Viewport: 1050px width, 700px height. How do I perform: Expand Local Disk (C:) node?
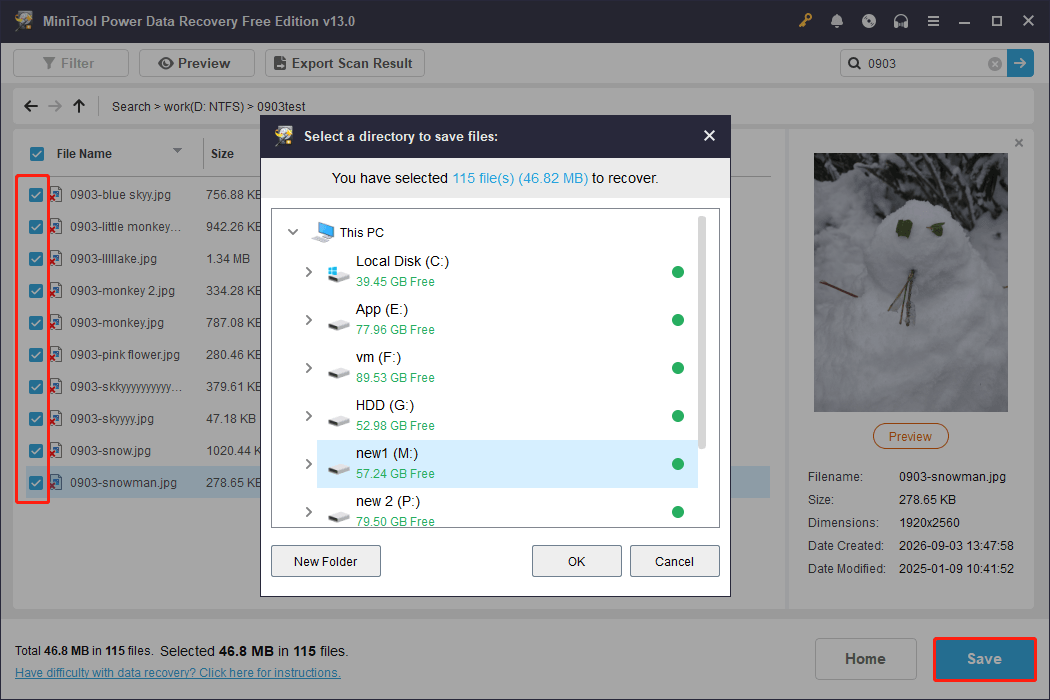[309, 272]
